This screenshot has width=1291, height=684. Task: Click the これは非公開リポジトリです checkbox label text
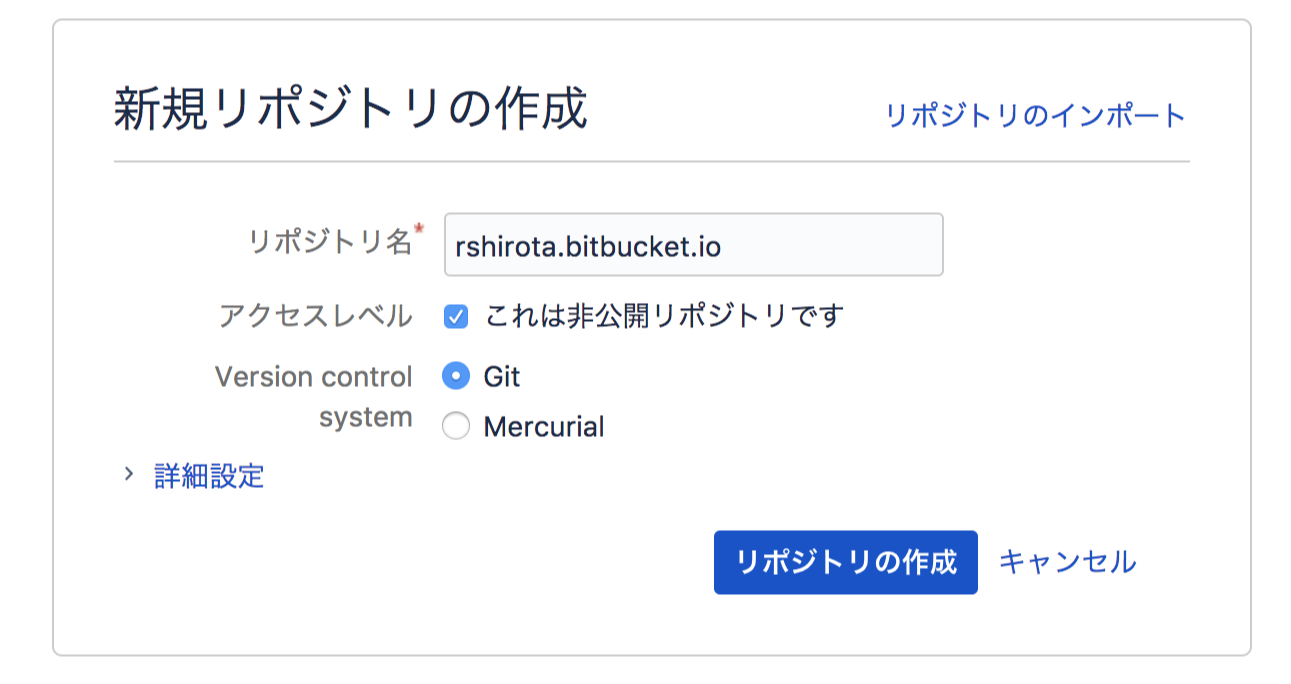coord(664,317)
